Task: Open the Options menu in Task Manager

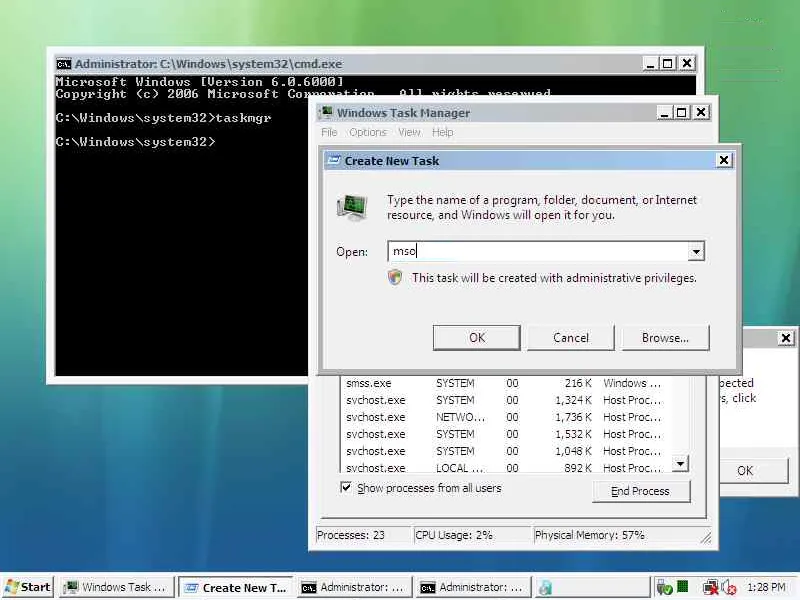Action: click(x=368, y=132)
